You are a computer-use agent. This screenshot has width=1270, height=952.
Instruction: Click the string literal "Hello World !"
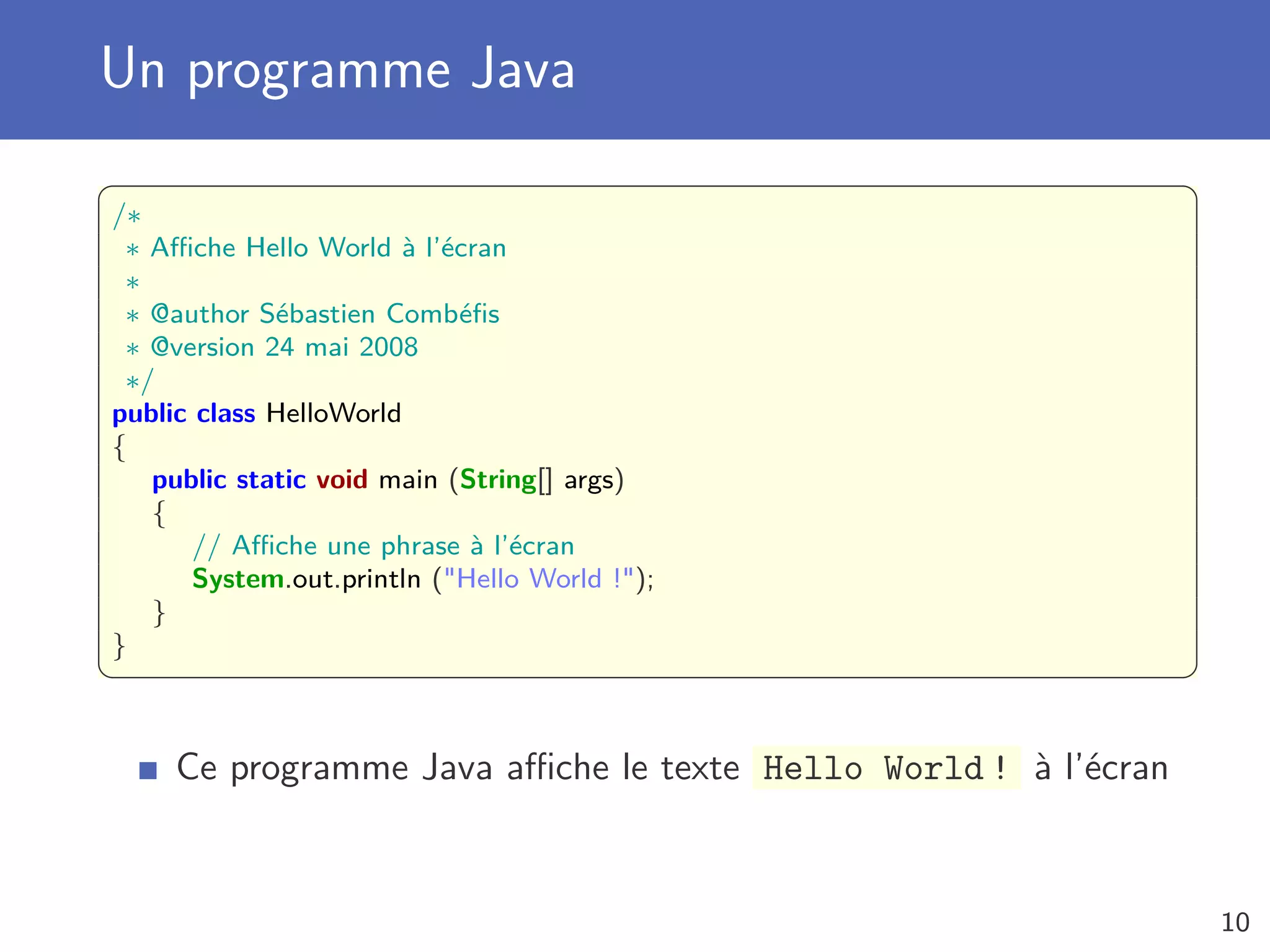[x=539, y=579]
